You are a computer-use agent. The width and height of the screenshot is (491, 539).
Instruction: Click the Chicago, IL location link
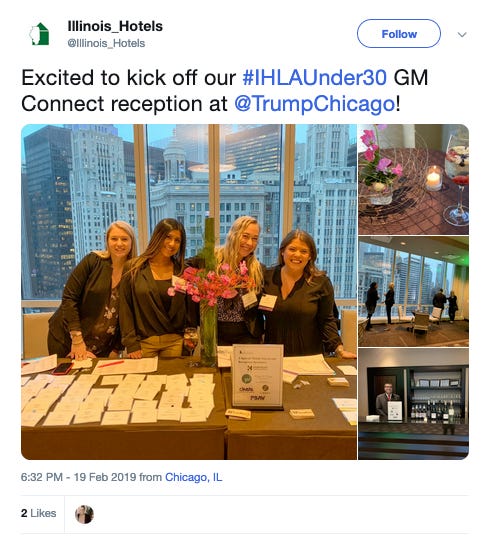click(x=194, y=477)
